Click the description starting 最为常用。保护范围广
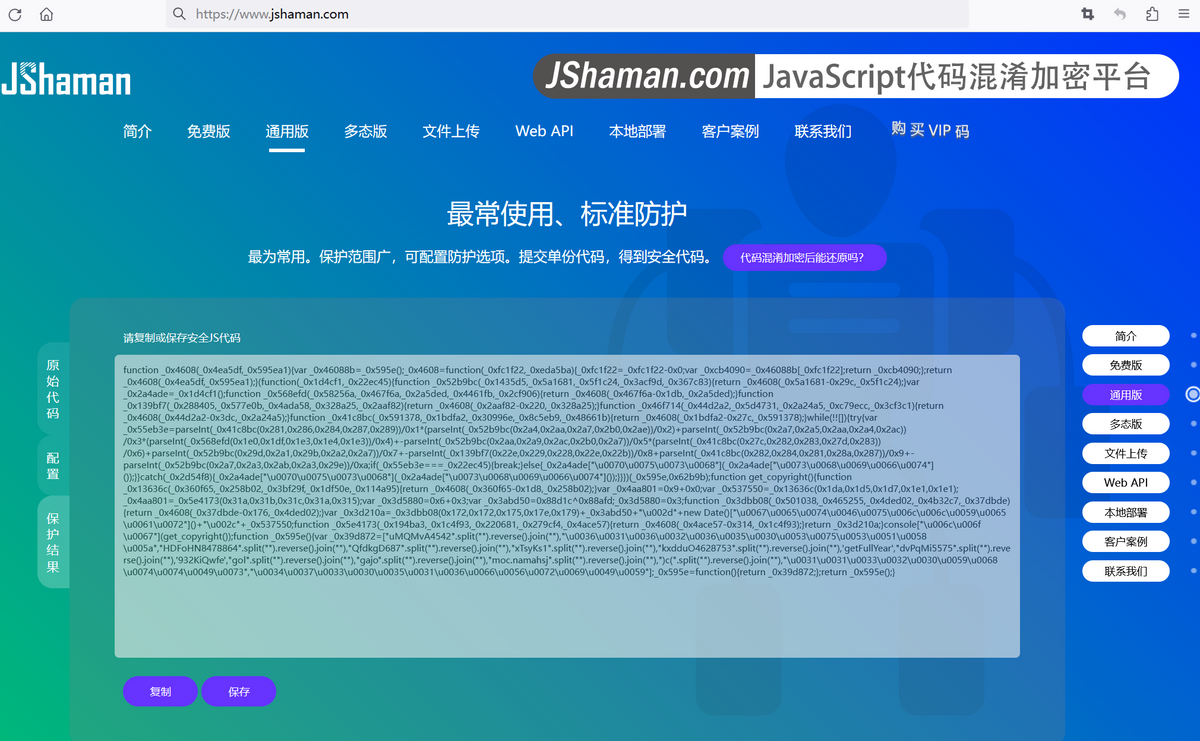 click(480, 257)
